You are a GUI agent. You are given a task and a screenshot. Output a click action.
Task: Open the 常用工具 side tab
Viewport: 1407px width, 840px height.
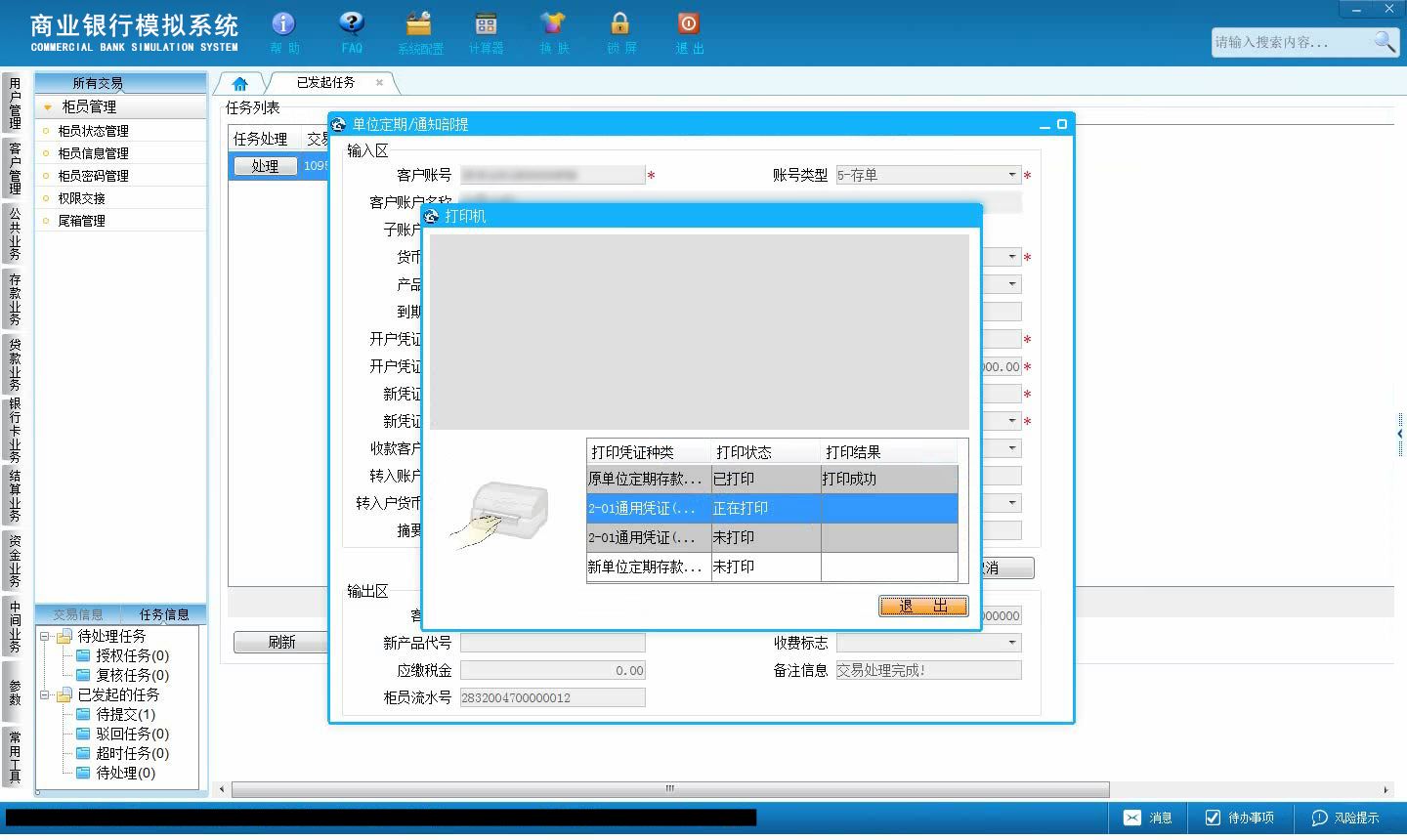click(x=15, y=757)
